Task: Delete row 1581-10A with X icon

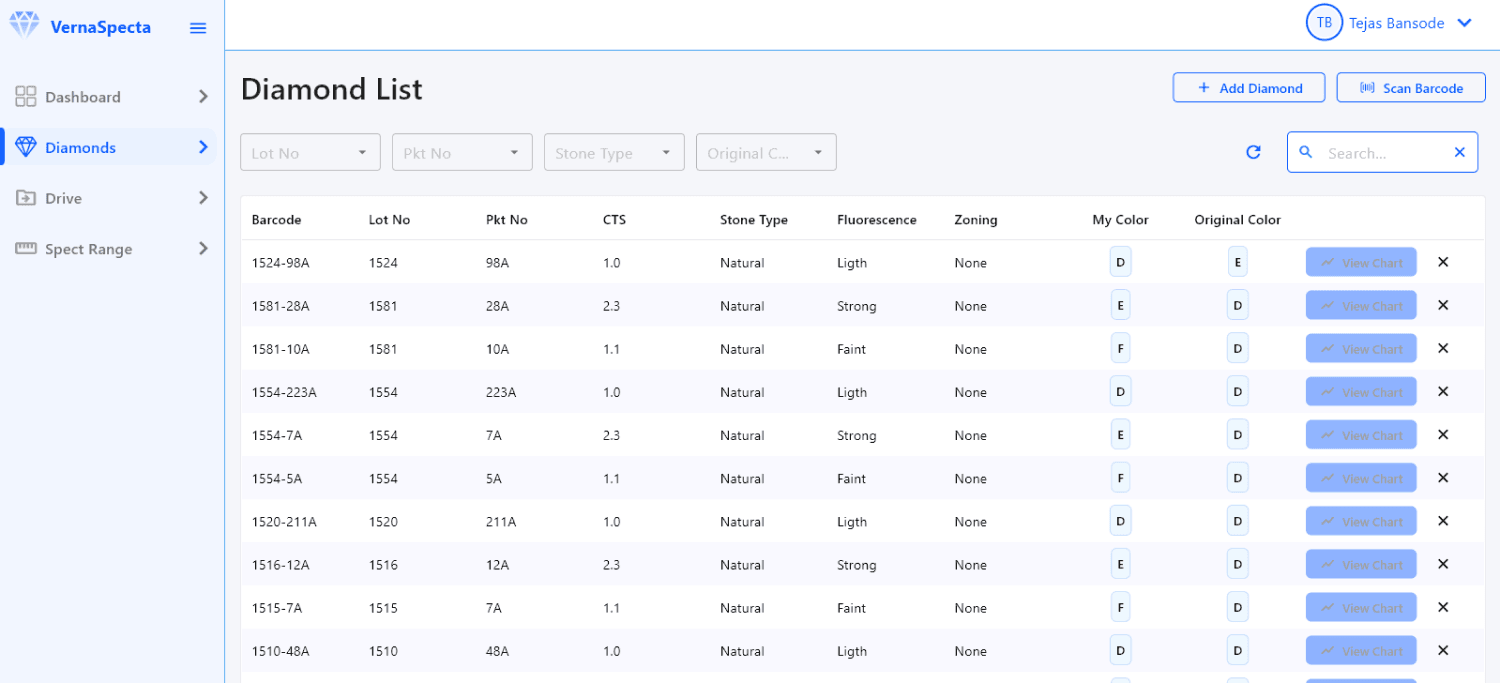Action: click(1443, 348)
